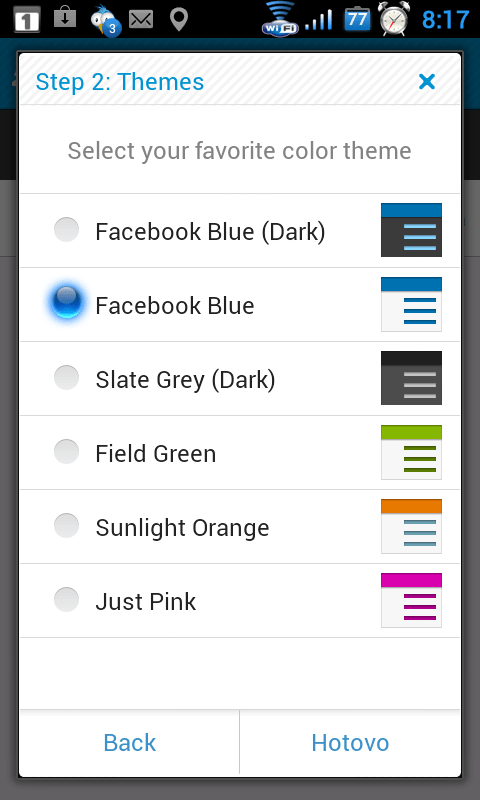Select the Facebook Blue radio button
The width and height of the screenshot is (480, 800).
coord(67,301)
